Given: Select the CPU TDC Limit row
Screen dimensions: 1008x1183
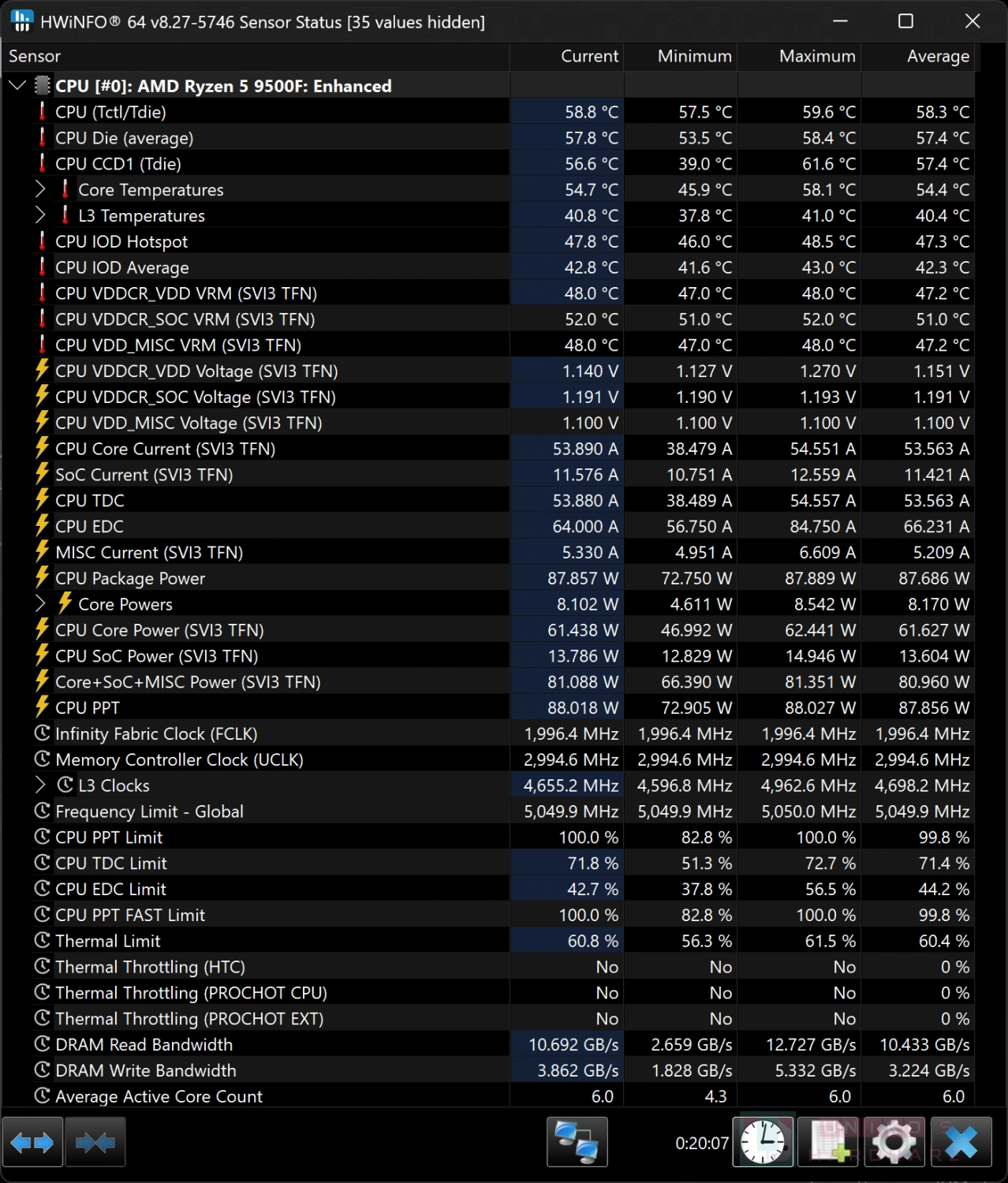Looking at the screenshot, I should tap(488, 863).
